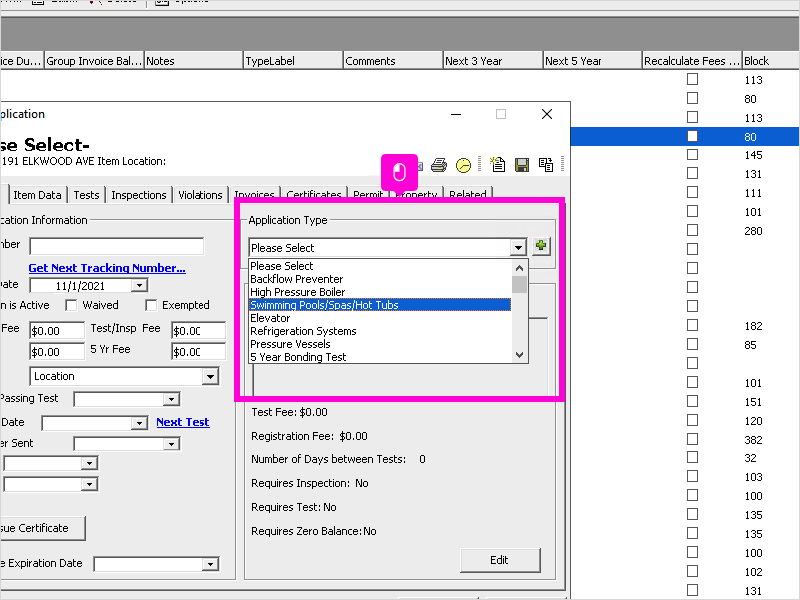
Task: Click the Comments column header
Action: [392, 61]
